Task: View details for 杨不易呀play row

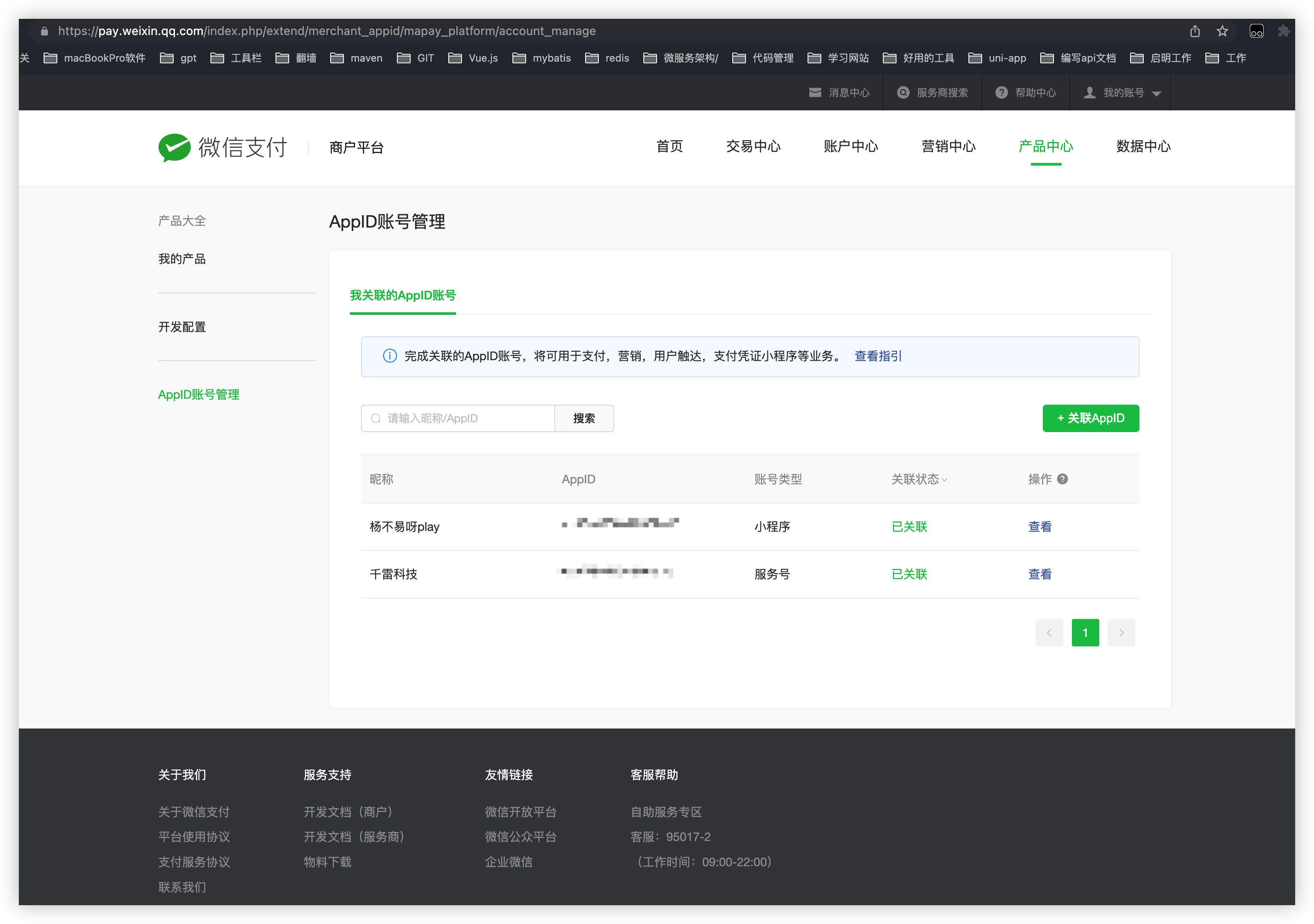Action: [1040, 527]
